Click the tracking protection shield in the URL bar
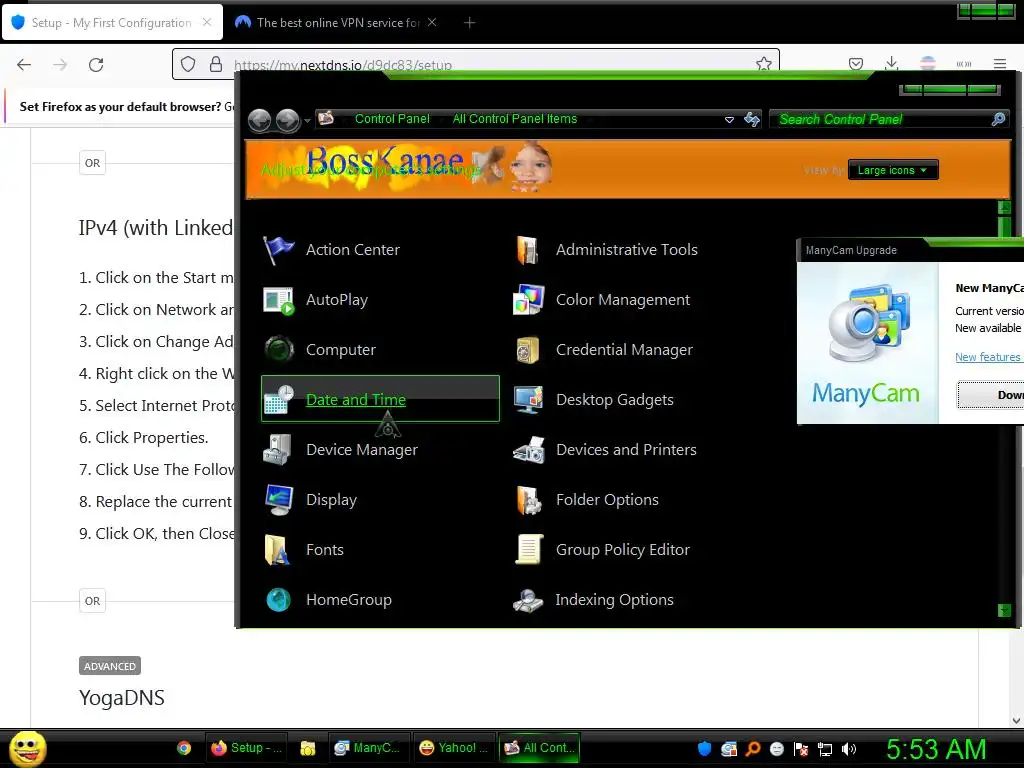The width and height of the screenshot is (1024, 768). (x=188, y=64)
